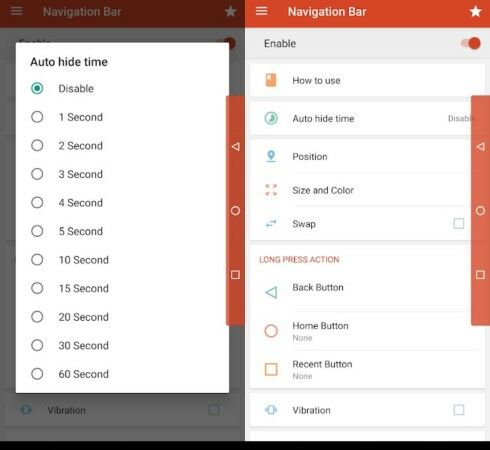Toggle the Enable switch
This screenshot has width=490, height=450.
coord(471,43)
